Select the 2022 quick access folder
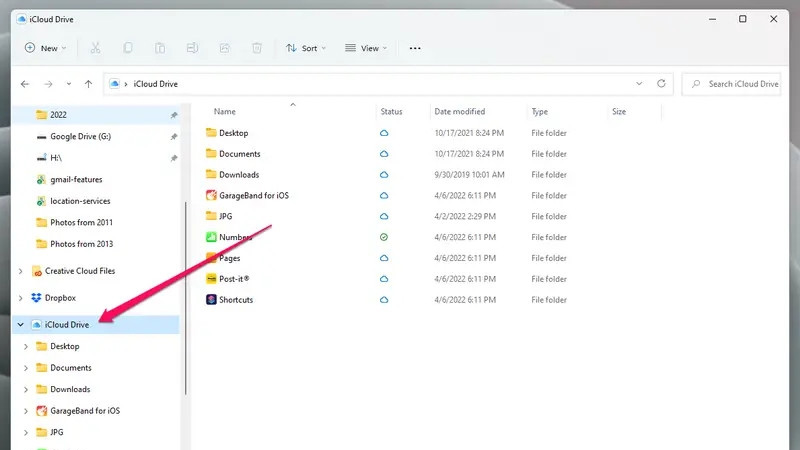Viewport: 800px width, 450px height. pos(96,115)
